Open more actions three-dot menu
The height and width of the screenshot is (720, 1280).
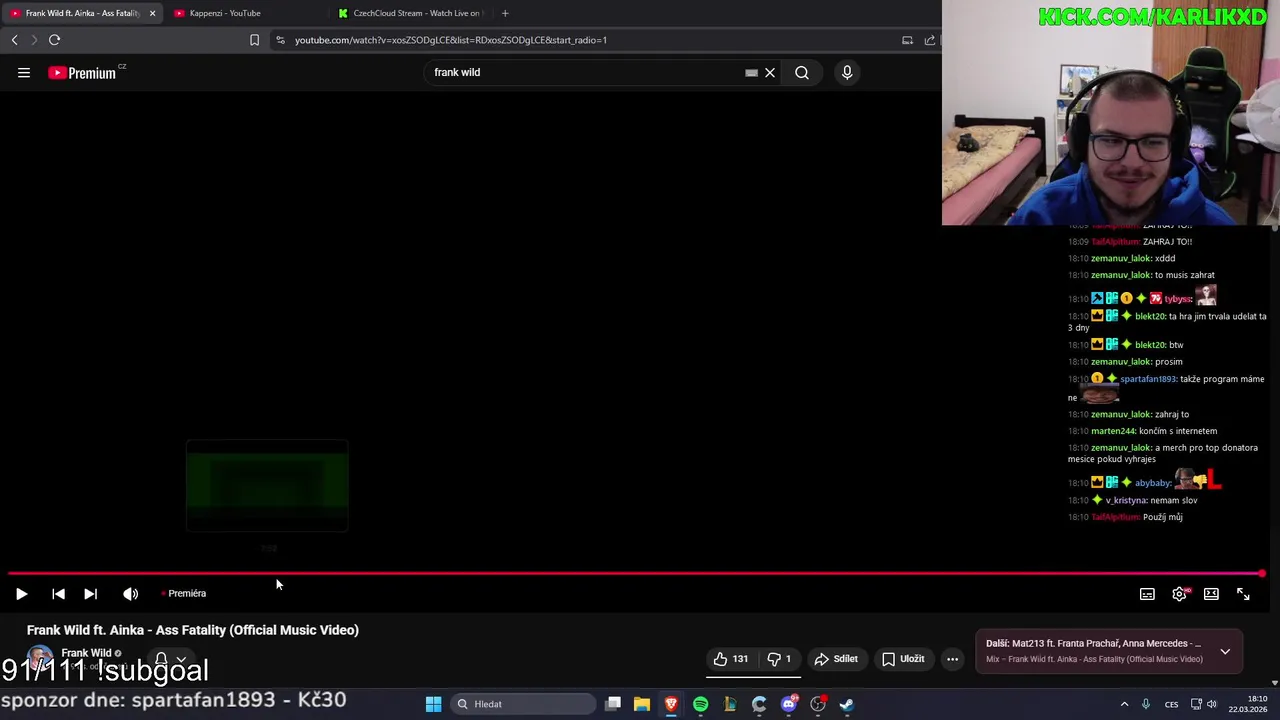(952, 659)
